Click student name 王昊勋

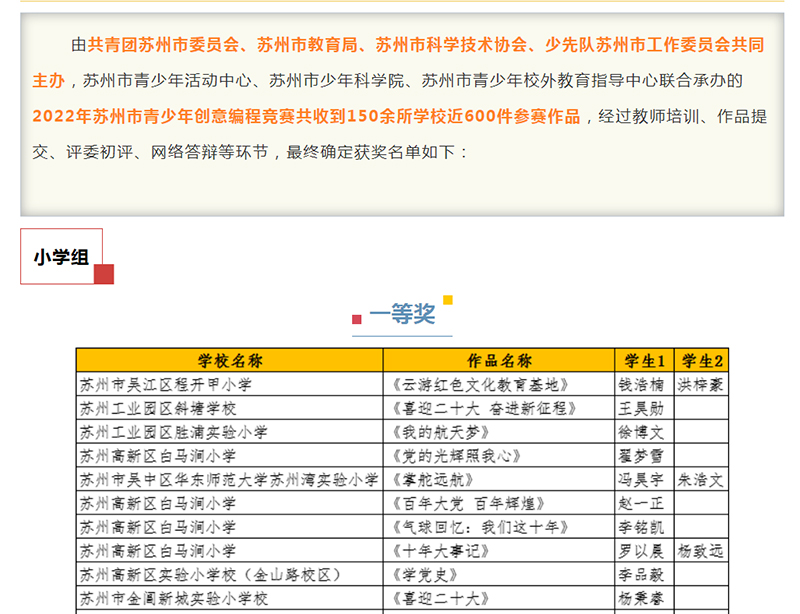pyautogui.click(x=641, y=408)
